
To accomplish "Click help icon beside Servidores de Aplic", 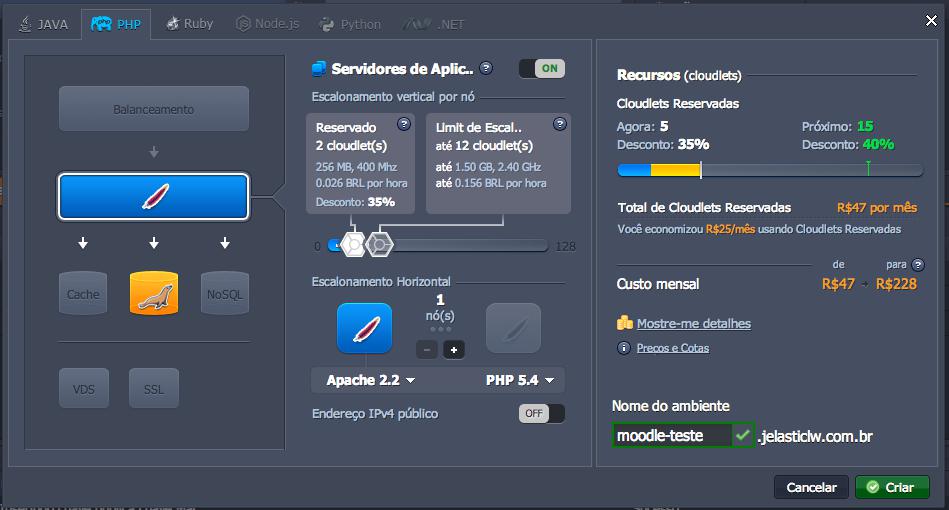I will point(486,68).
